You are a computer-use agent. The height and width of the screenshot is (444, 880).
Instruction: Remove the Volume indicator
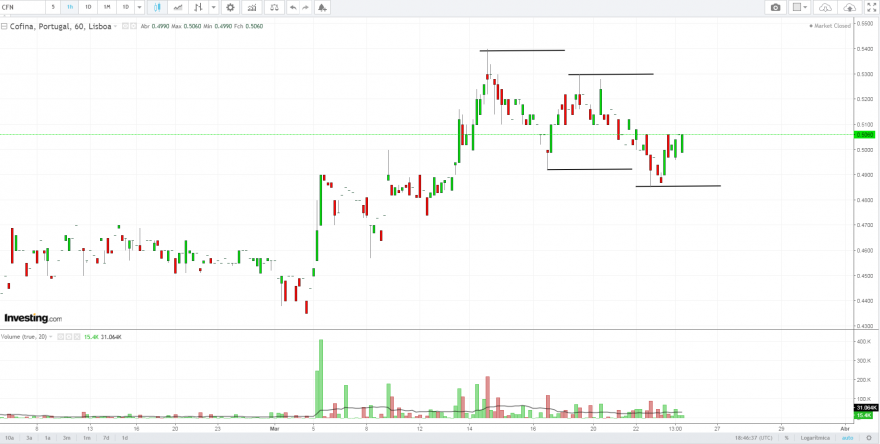pos(76,337)
